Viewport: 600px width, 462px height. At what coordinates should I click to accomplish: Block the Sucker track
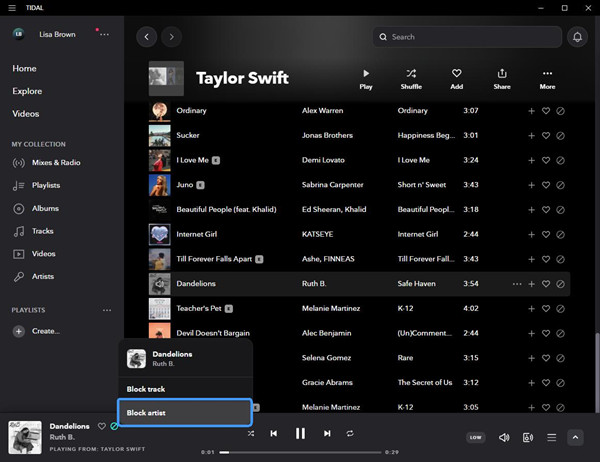tap(560, 135)
